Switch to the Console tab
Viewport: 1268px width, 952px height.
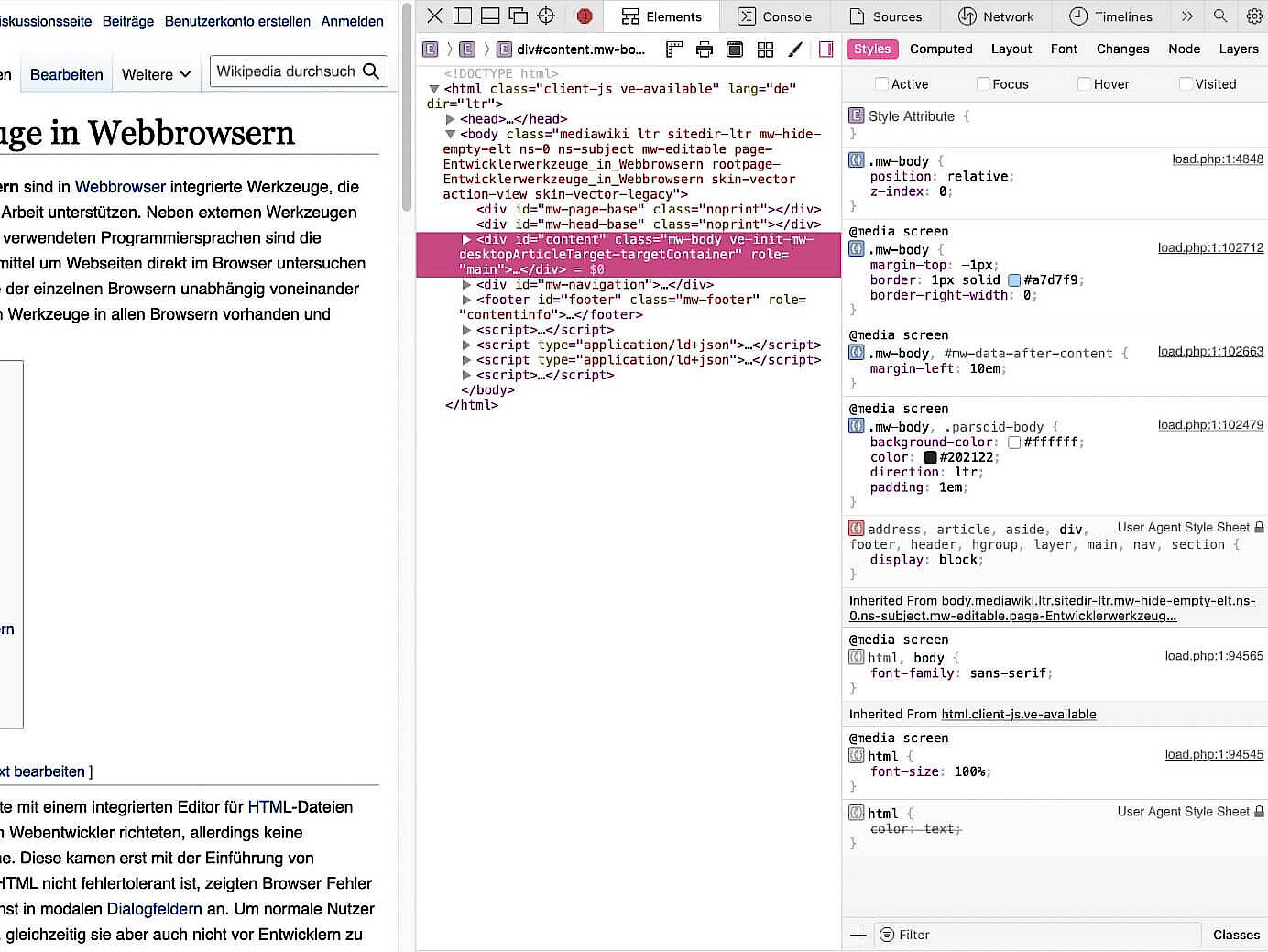click(774, 16)
